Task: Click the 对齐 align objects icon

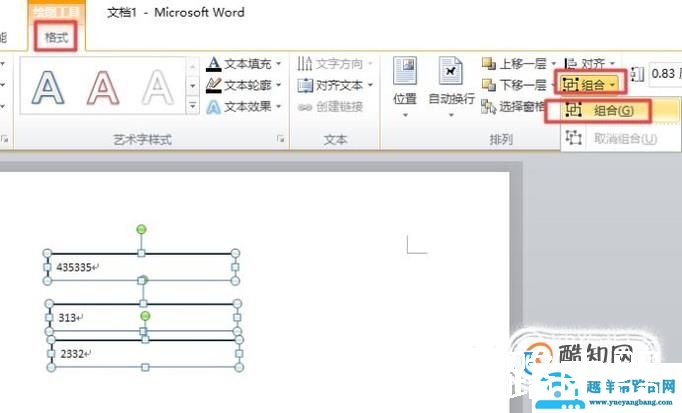Action: pos(570,64)
